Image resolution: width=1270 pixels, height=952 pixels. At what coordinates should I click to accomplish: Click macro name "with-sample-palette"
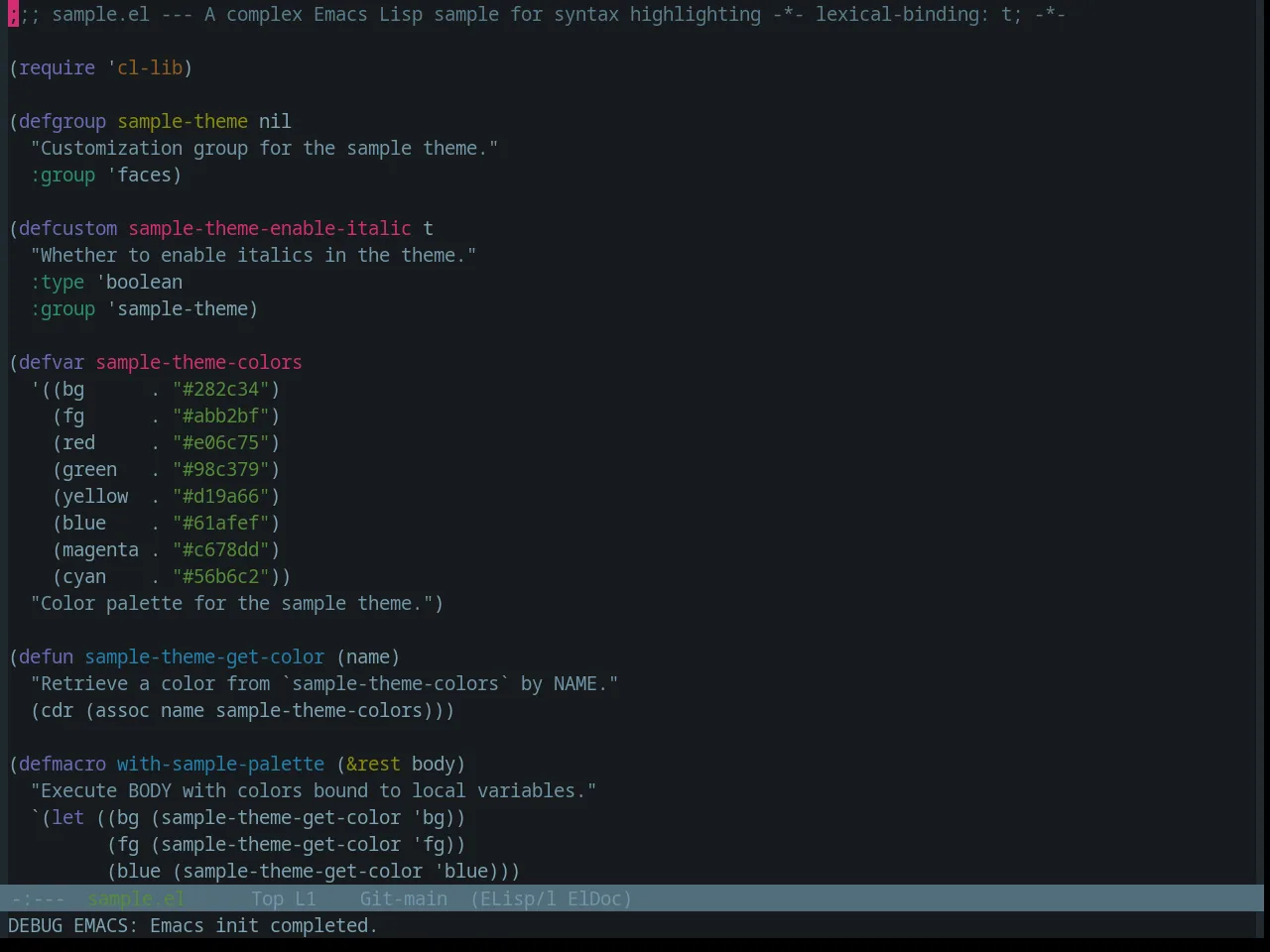coord(221,764)
